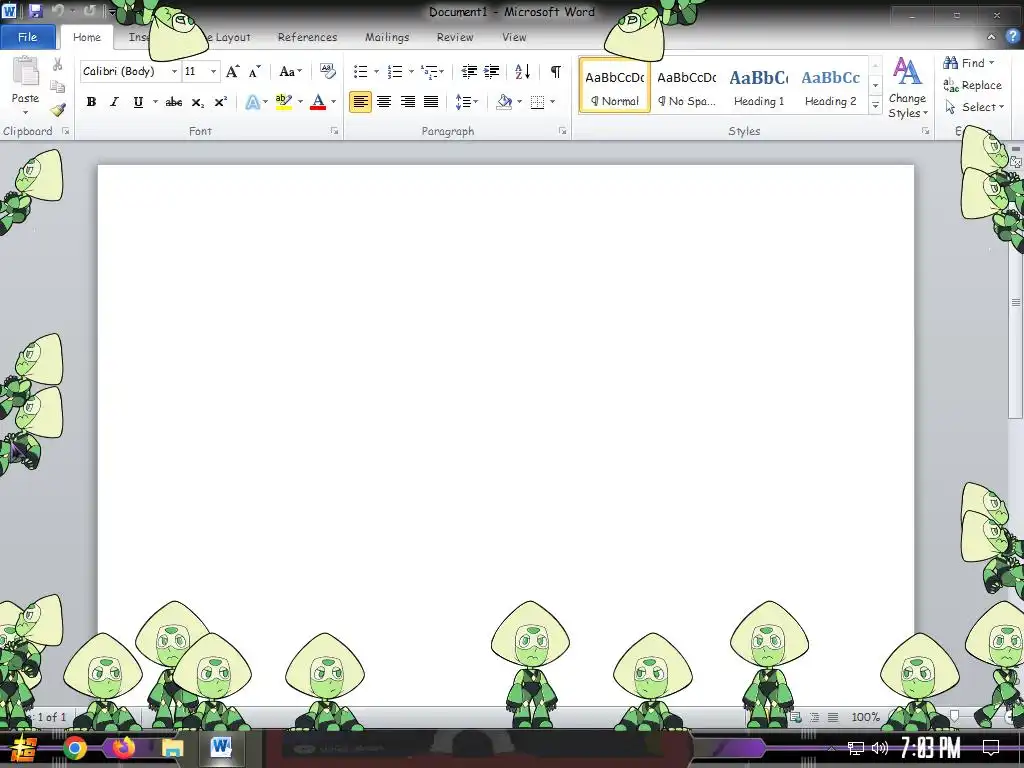Apply the Heading 2 style

(x=831, y=86)
